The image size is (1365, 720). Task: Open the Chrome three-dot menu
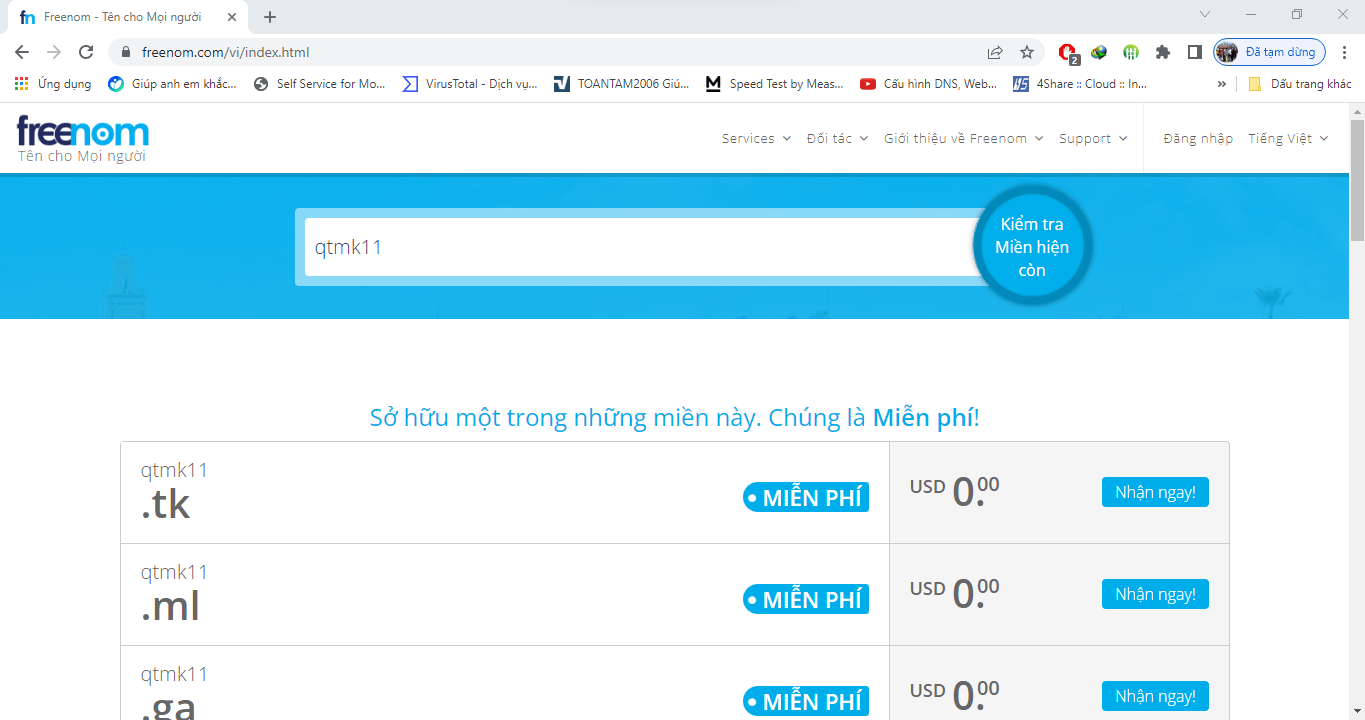coord(1343,52)
